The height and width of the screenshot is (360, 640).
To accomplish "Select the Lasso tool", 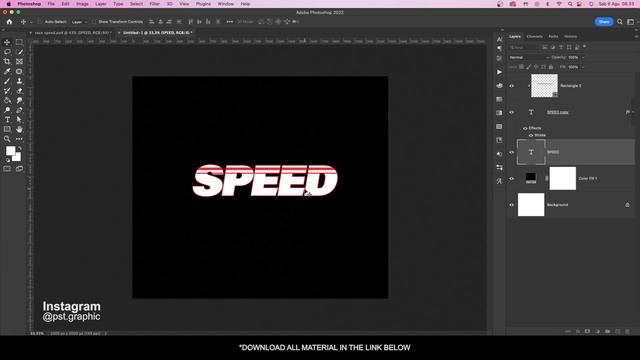I will point(7,52).
